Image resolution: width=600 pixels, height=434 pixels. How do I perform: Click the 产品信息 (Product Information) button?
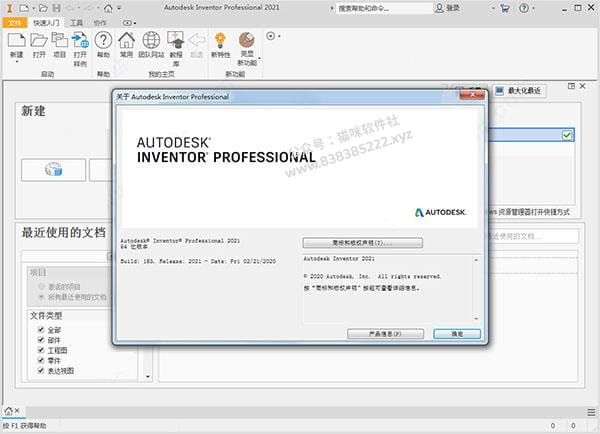point(385,334)
